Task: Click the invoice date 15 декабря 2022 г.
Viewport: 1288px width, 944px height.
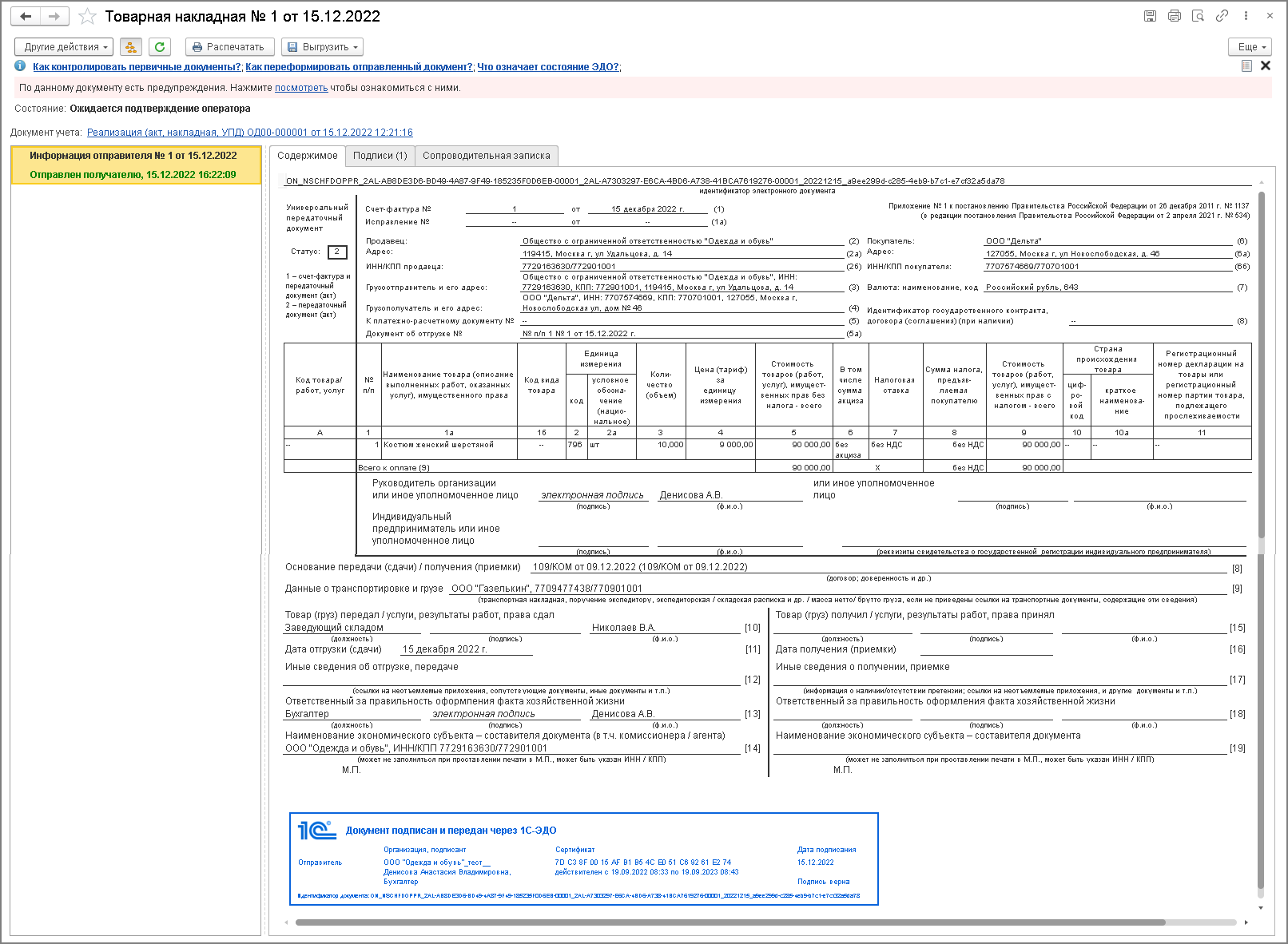Action: pos(648,209)
